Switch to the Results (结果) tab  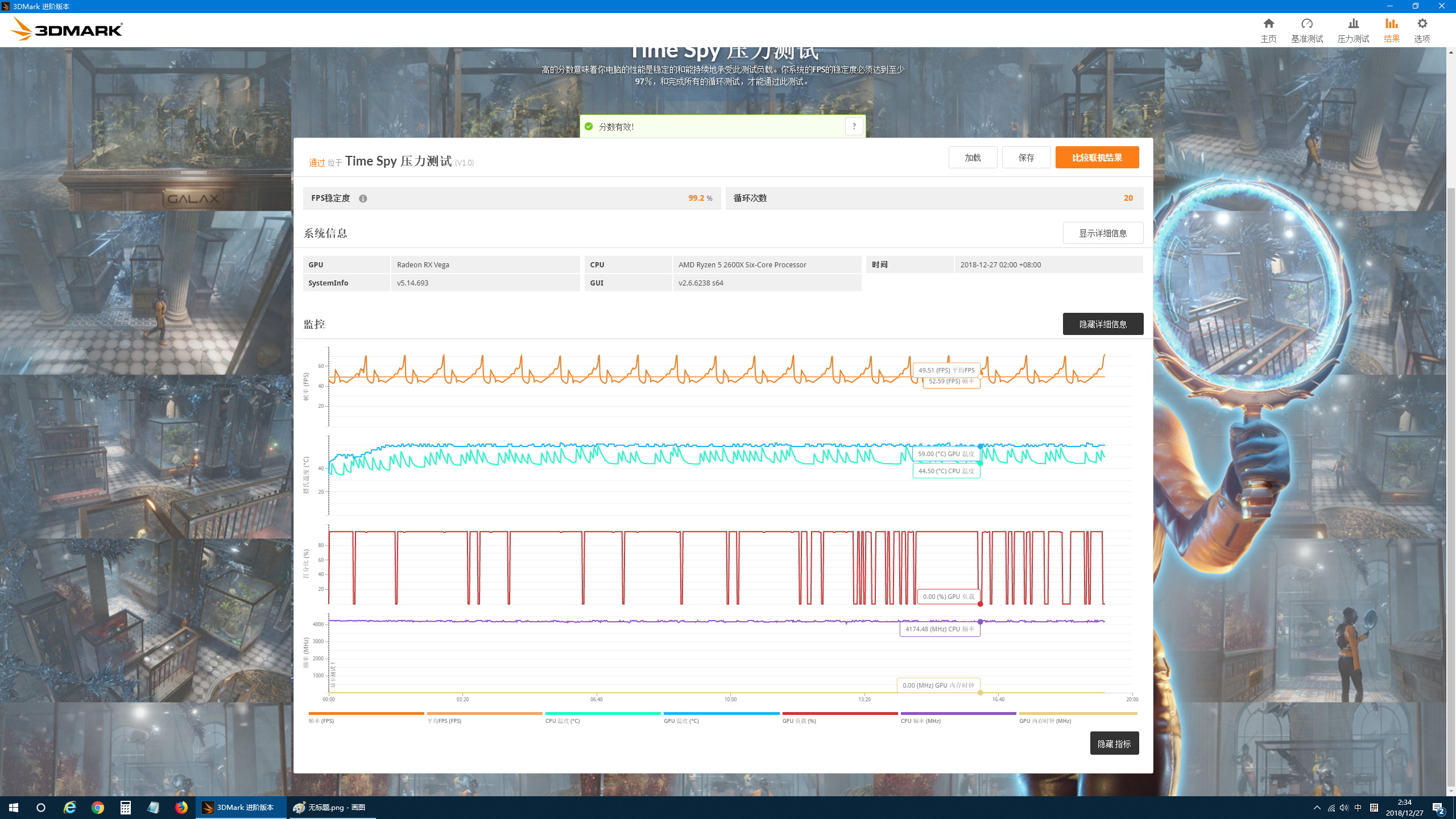pyautogui.click(x=1391, y=30)
